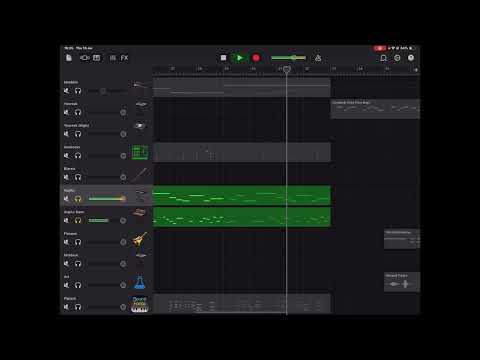Viewport: 480px width, 360px height.
Task: Toggle solo on the beat sequencer track
Action: click(x=78, y=156)
